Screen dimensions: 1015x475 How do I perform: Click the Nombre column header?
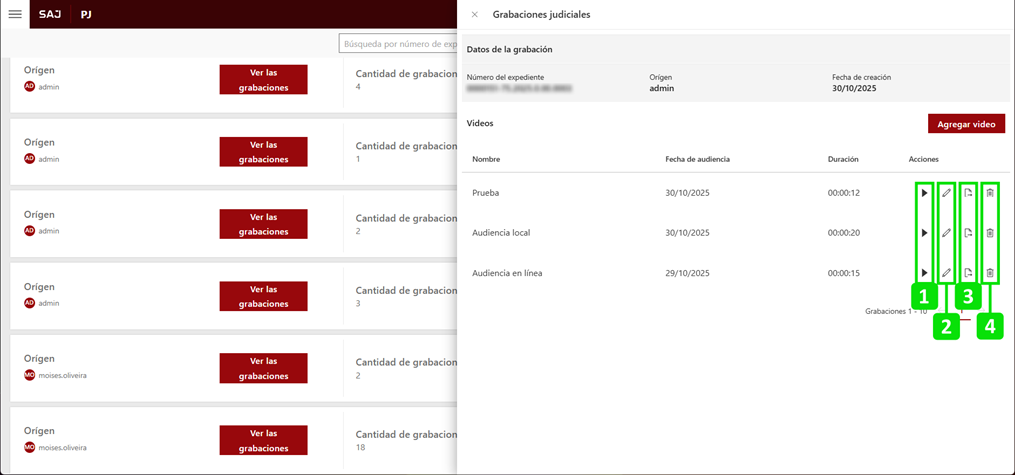486,159
